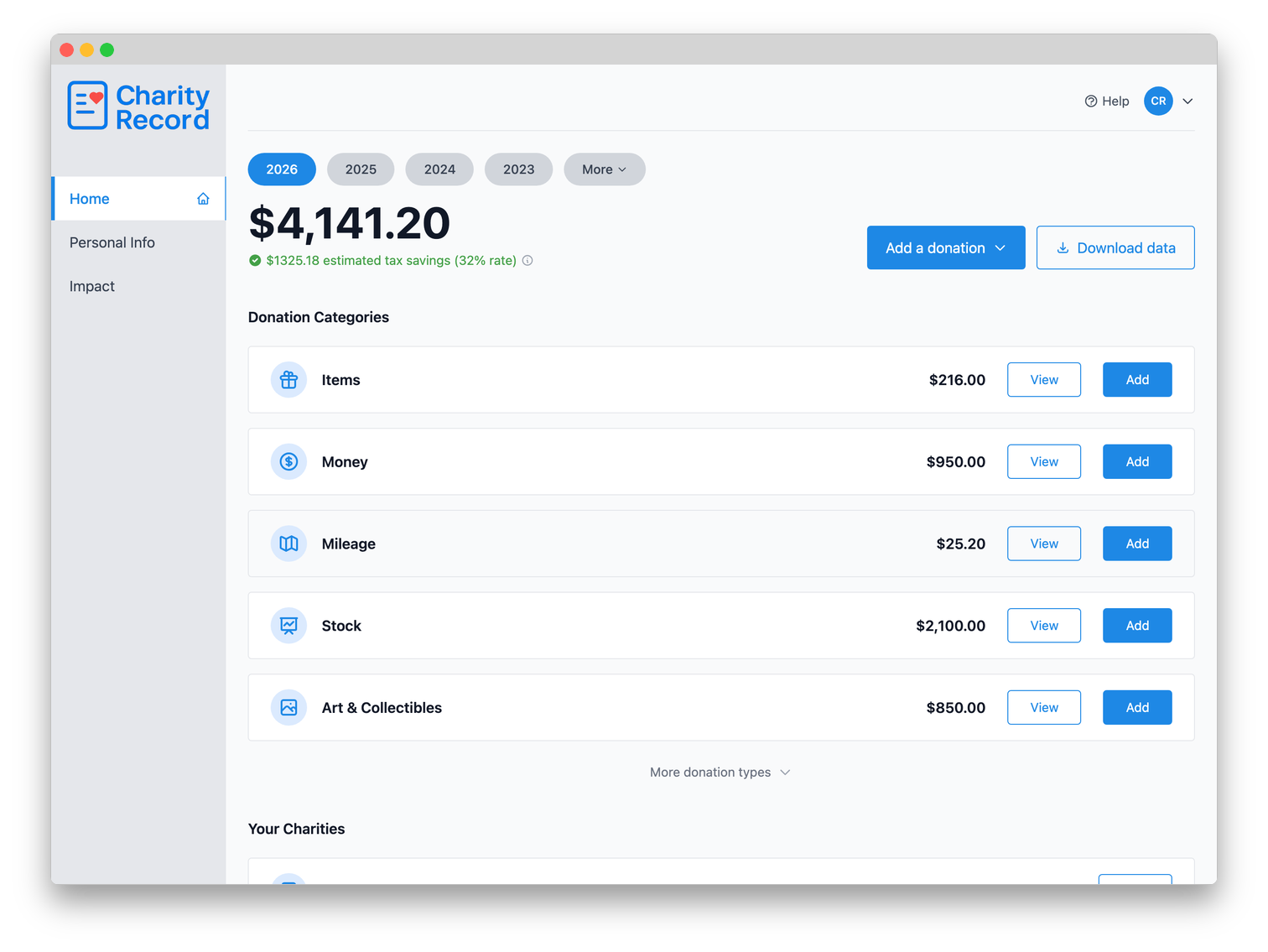Click the info icon beside tax savings
Image resolution: width=1268 pixels, height=952 pixels.
[x=527, y=261]
